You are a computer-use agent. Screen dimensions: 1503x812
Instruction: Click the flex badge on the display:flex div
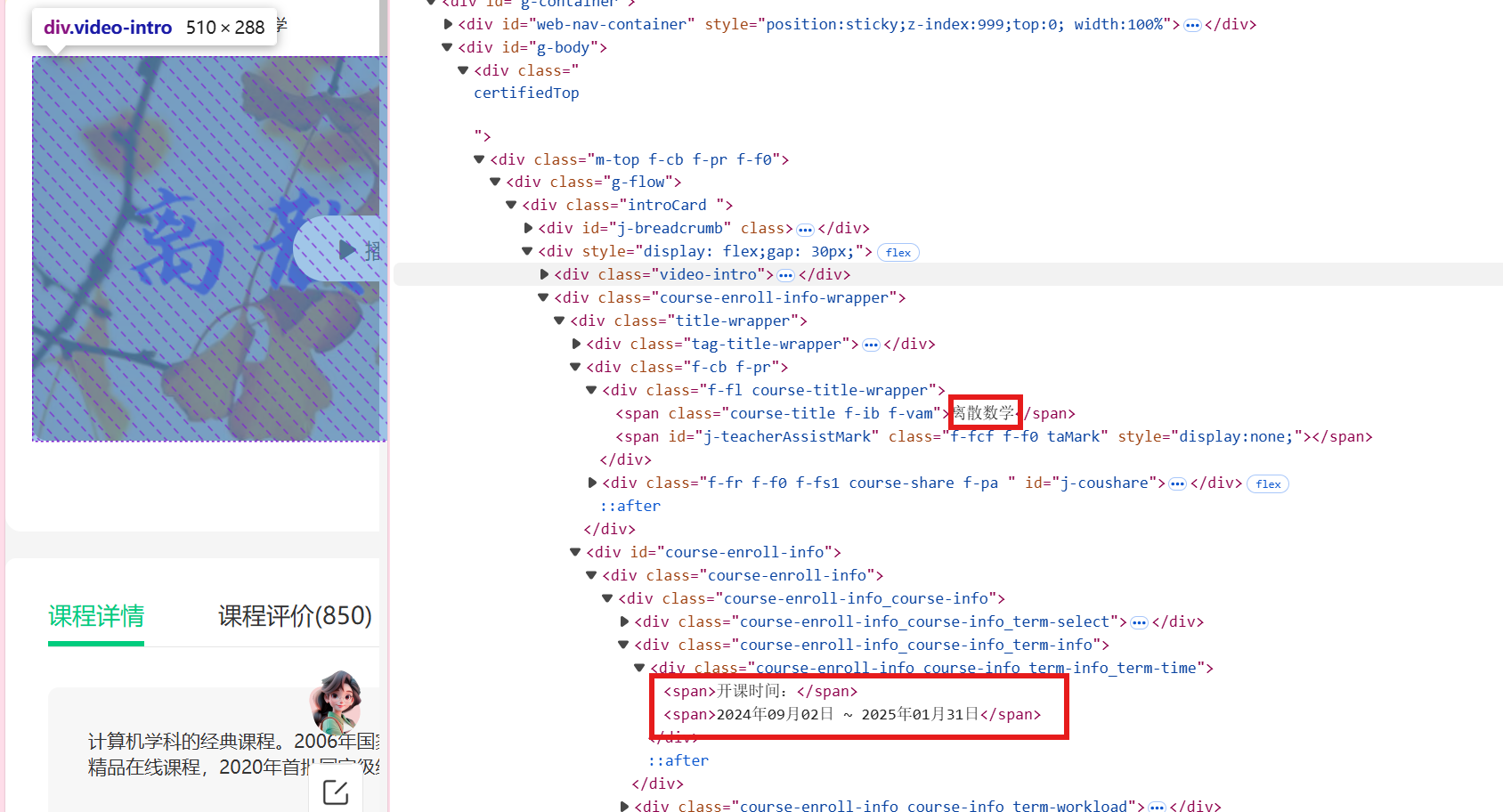[898, 253]
